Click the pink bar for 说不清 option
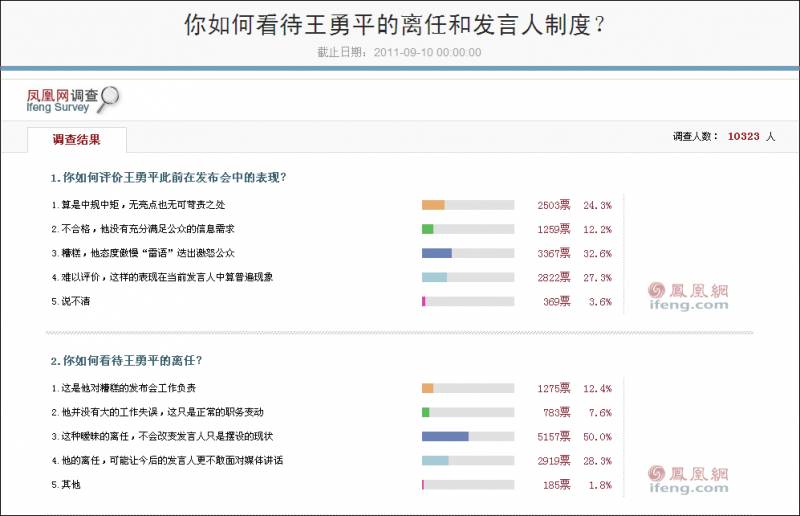Viewport: 800px width, 516px height. pyautogui.click(x=424, y=301)
